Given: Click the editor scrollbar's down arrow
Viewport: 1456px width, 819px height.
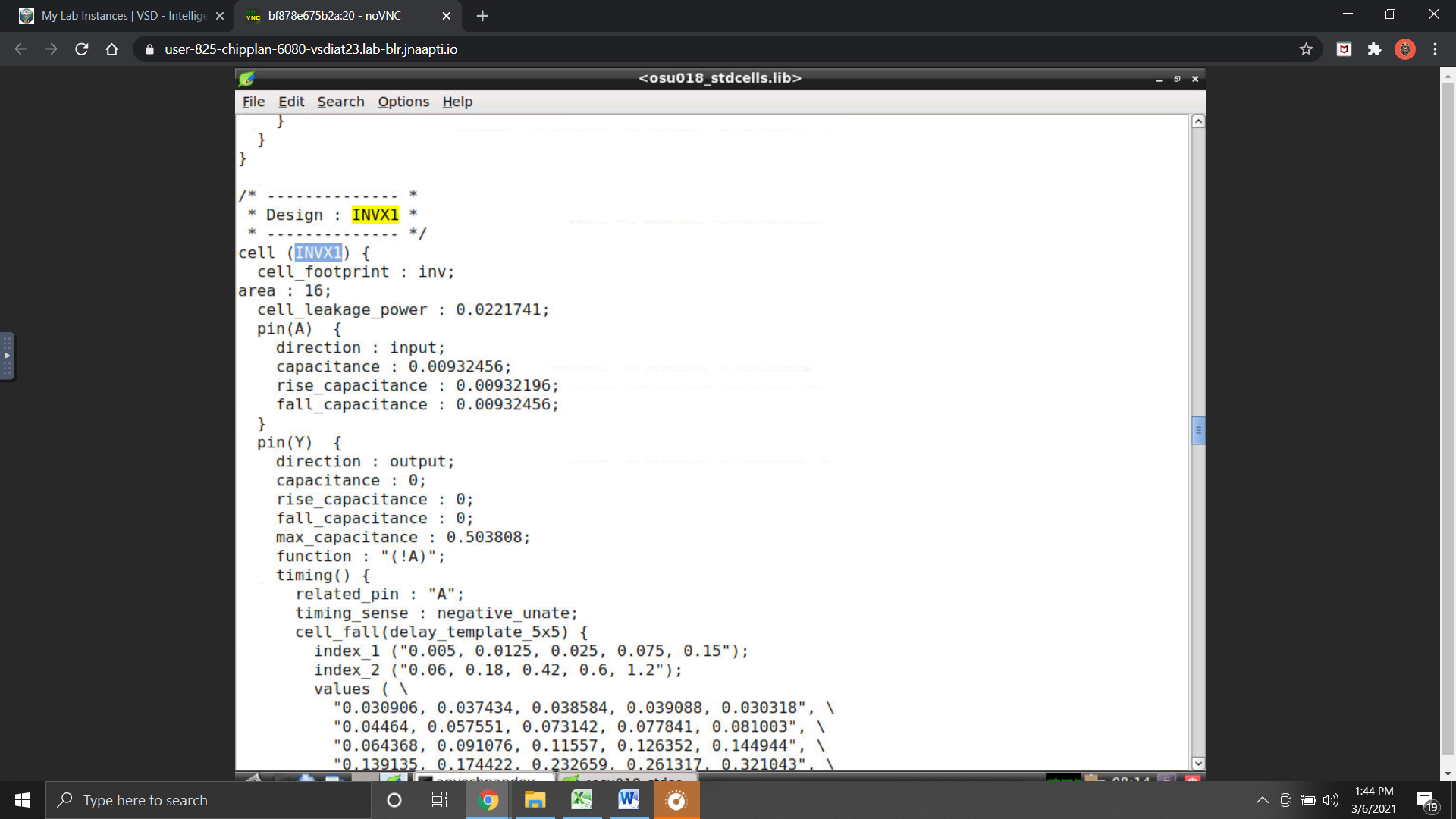Looking at the screenshot, I should pos(1198,764).
